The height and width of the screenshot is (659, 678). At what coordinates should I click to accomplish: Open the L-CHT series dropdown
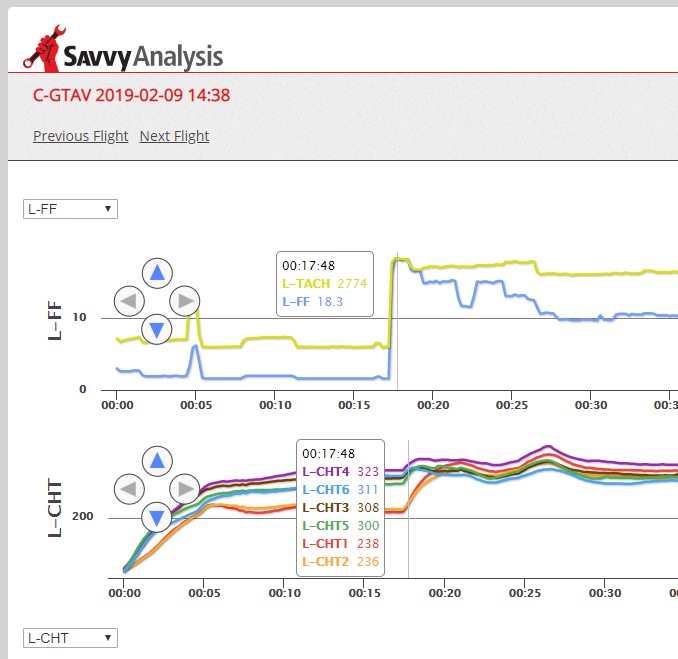pyautogui.click(x=70, y=637)
